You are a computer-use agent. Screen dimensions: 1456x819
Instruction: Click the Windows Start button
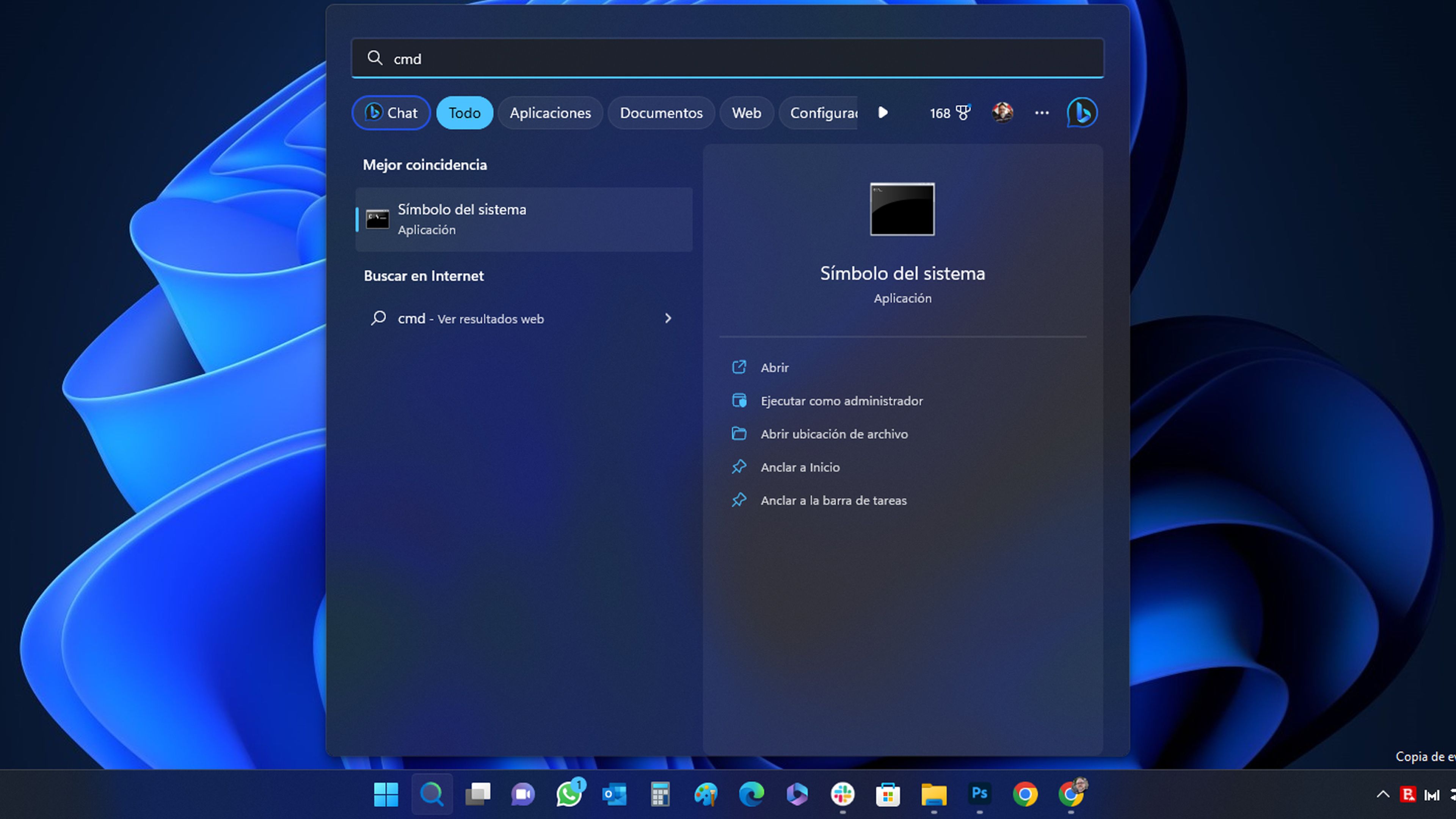coord(386,794)
